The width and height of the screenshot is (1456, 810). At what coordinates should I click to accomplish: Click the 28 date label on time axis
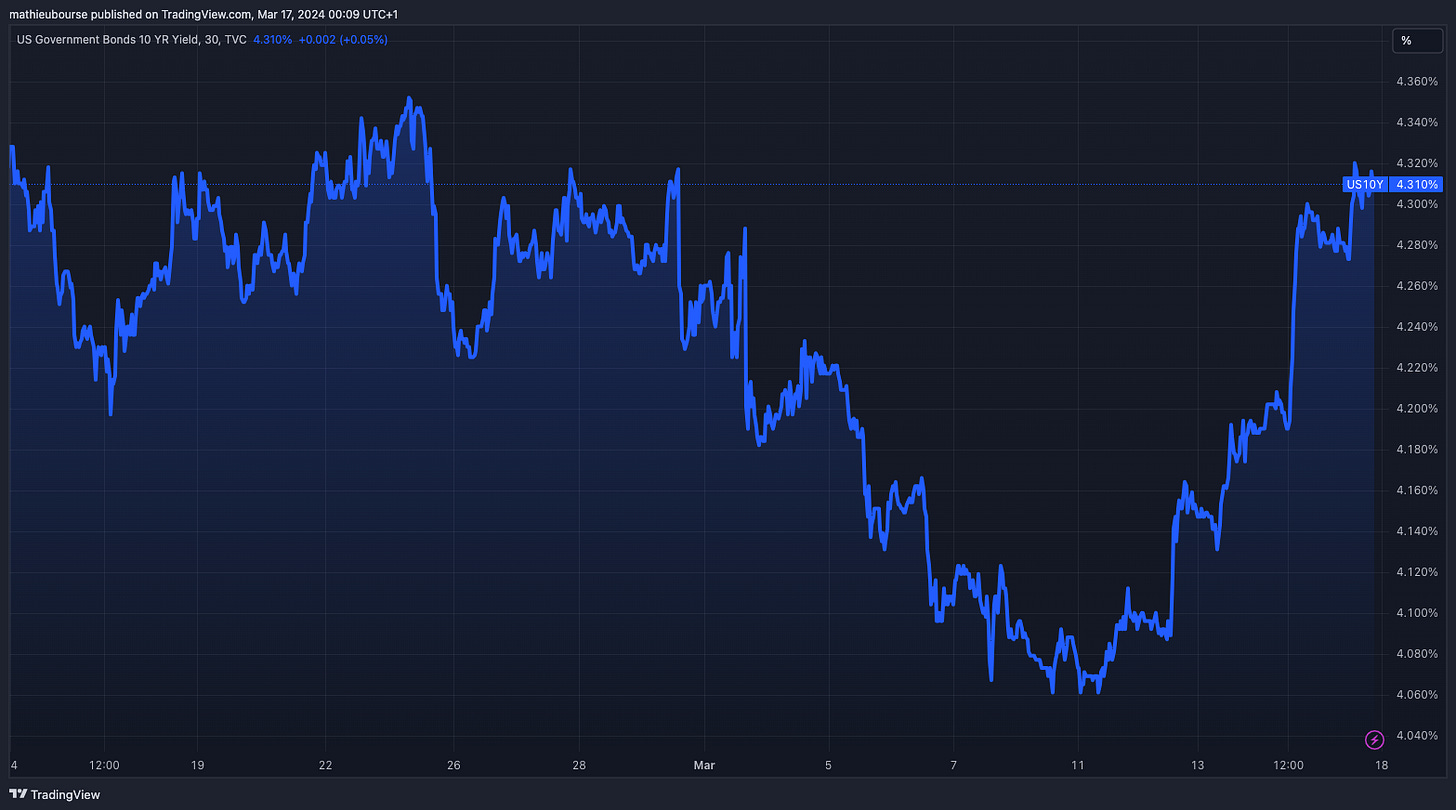[x=579, y=765]
